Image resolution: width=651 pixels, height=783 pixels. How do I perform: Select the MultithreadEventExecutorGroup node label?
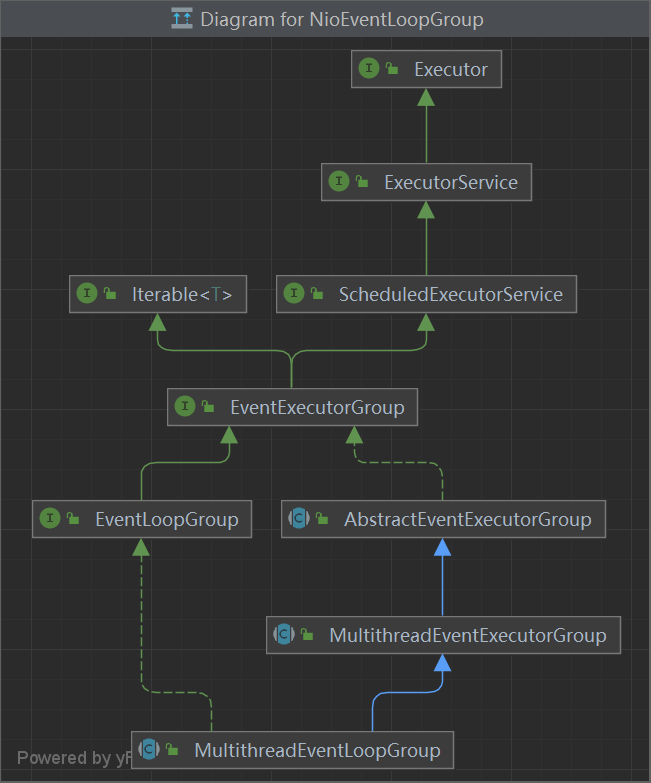468,635
